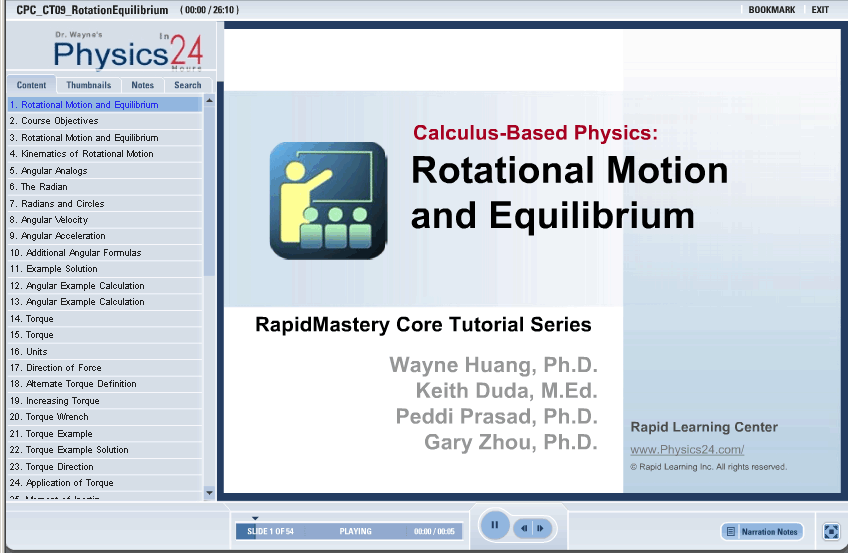Open slide 22 Torque Example Solution
The width and height of the screenshot is (848, 553).
point(69,450)
